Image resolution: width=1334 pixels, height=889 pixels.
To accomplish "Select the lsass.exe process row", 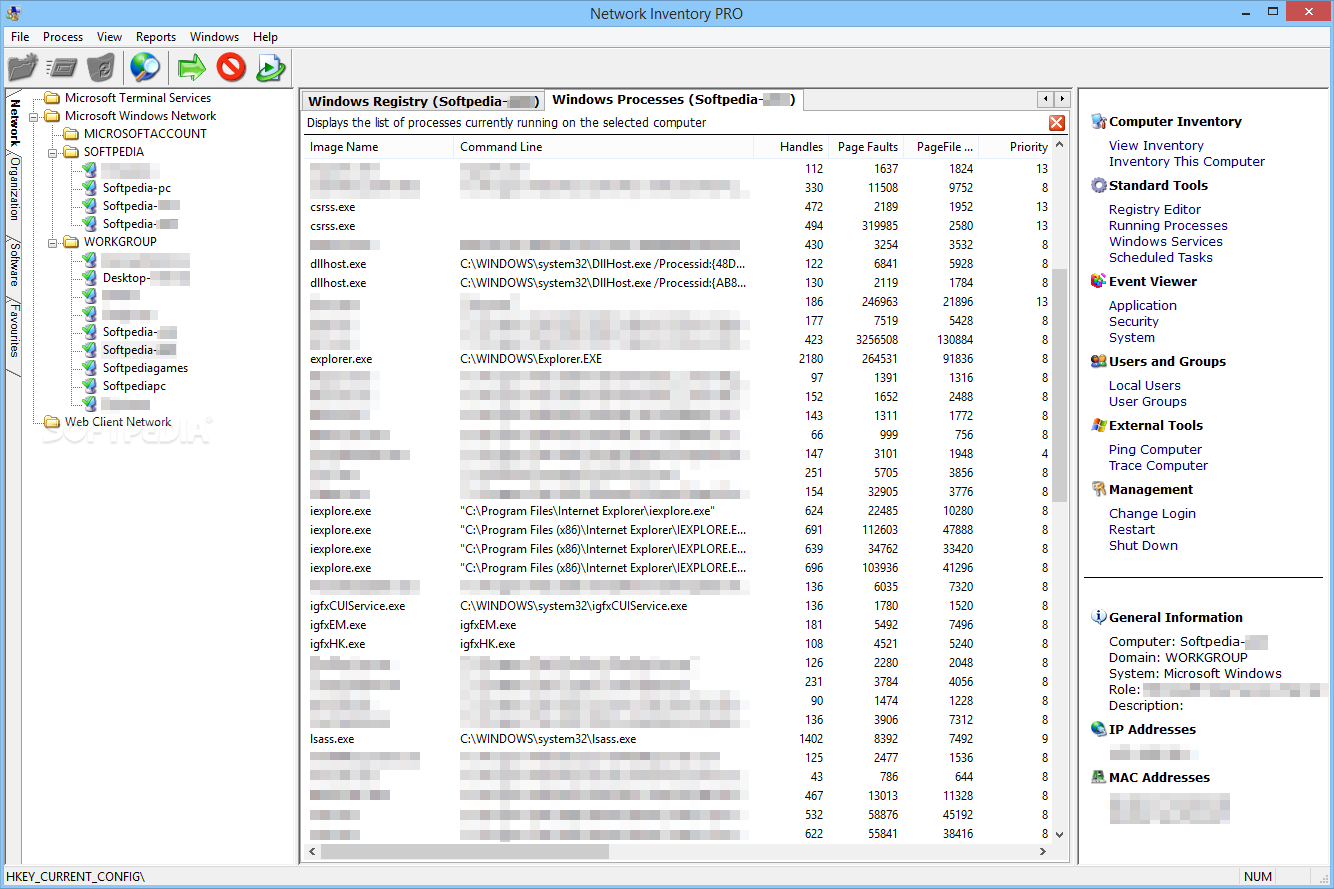I will tap(678, 739).
